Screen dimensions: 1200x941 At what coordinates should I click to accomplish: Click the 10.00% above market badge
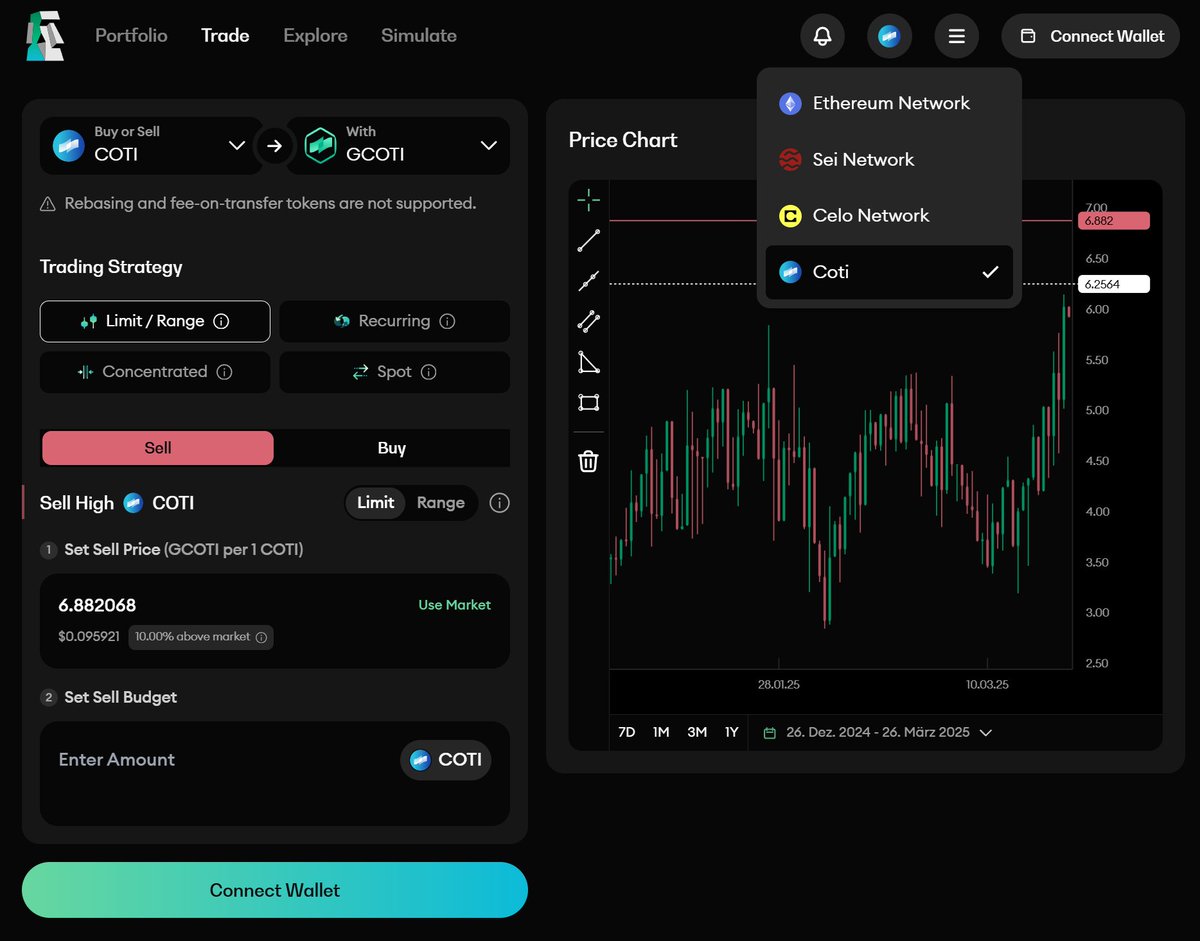click(x=201, y=637)
